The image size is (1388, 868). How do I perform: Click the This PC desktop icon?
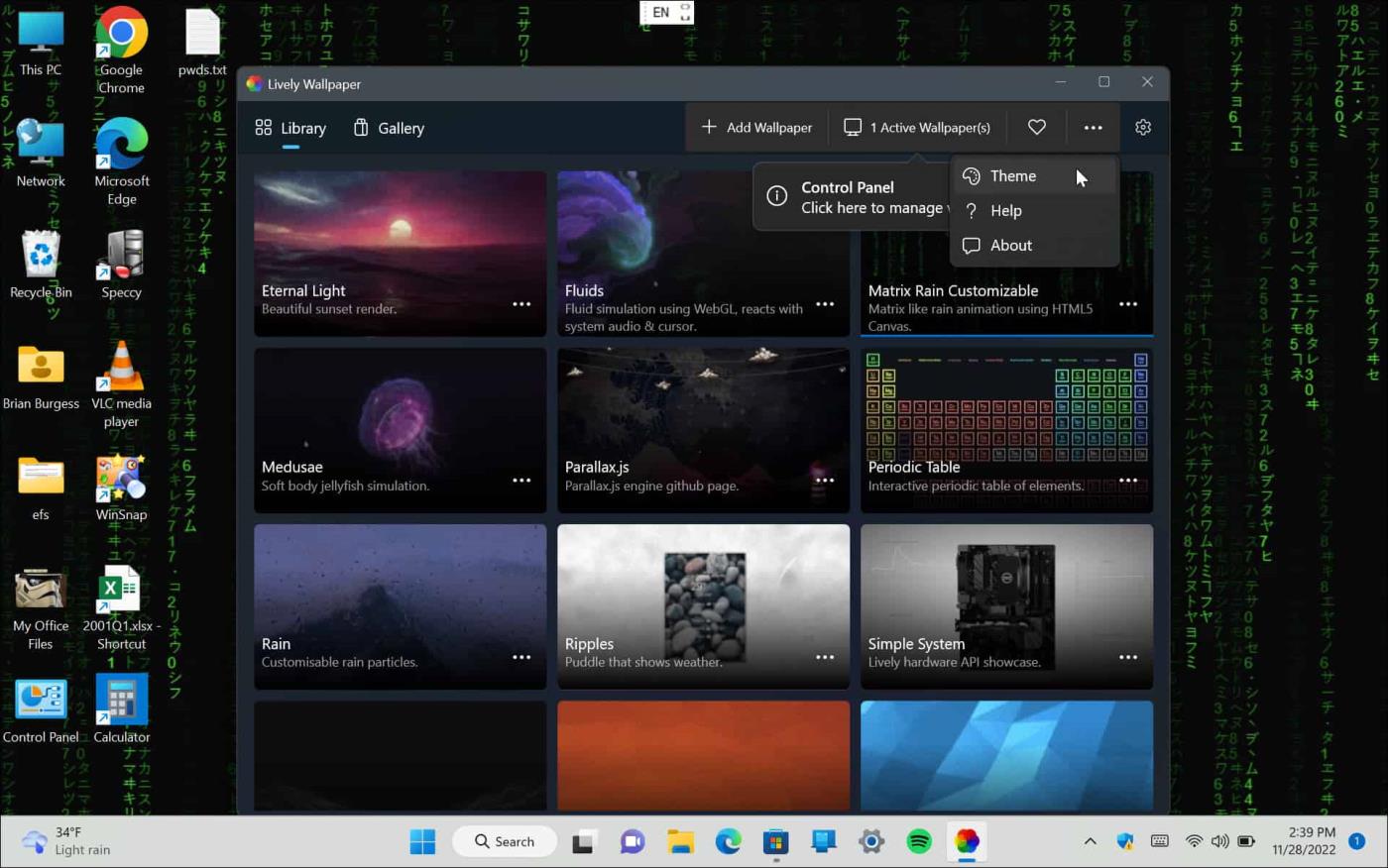[x=41, y=45]
